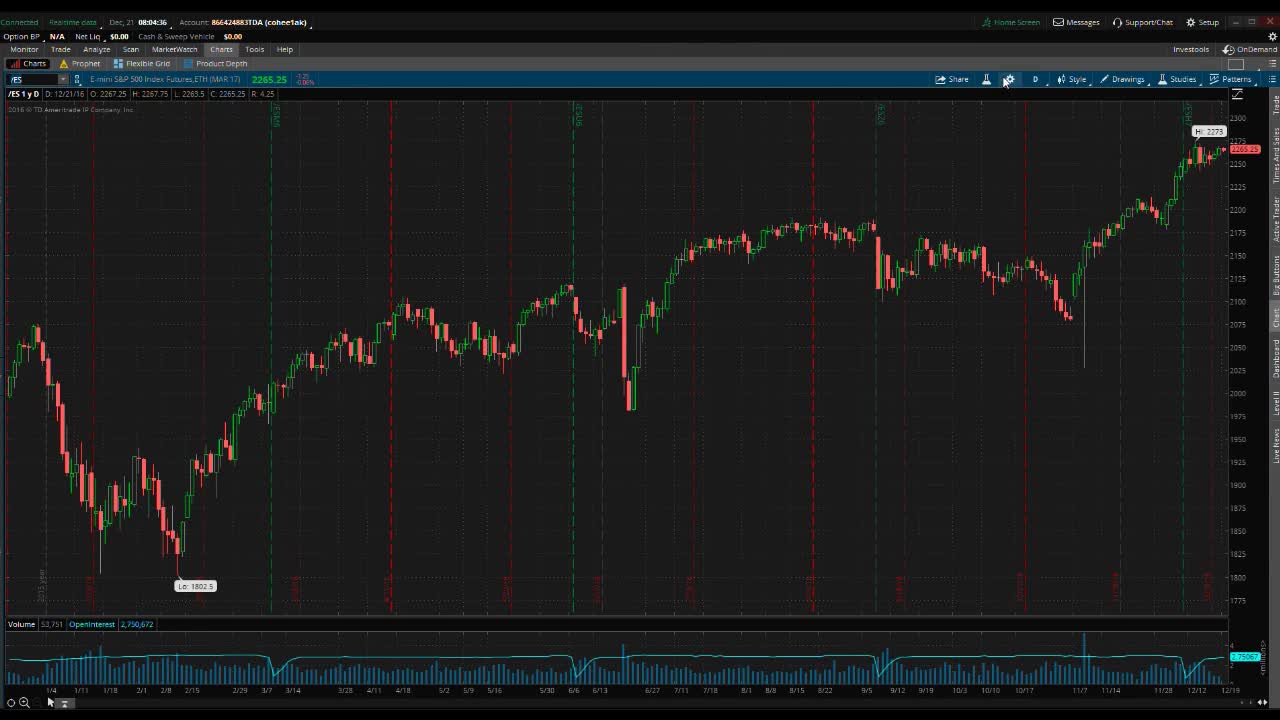Click the open interest value axis tag

1245,657
